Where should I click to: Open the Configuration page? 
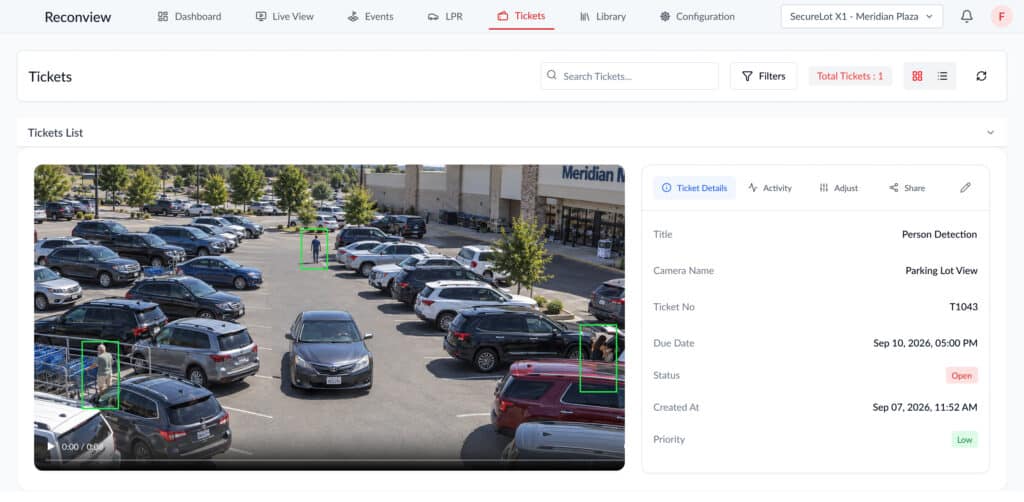point(697,16)
